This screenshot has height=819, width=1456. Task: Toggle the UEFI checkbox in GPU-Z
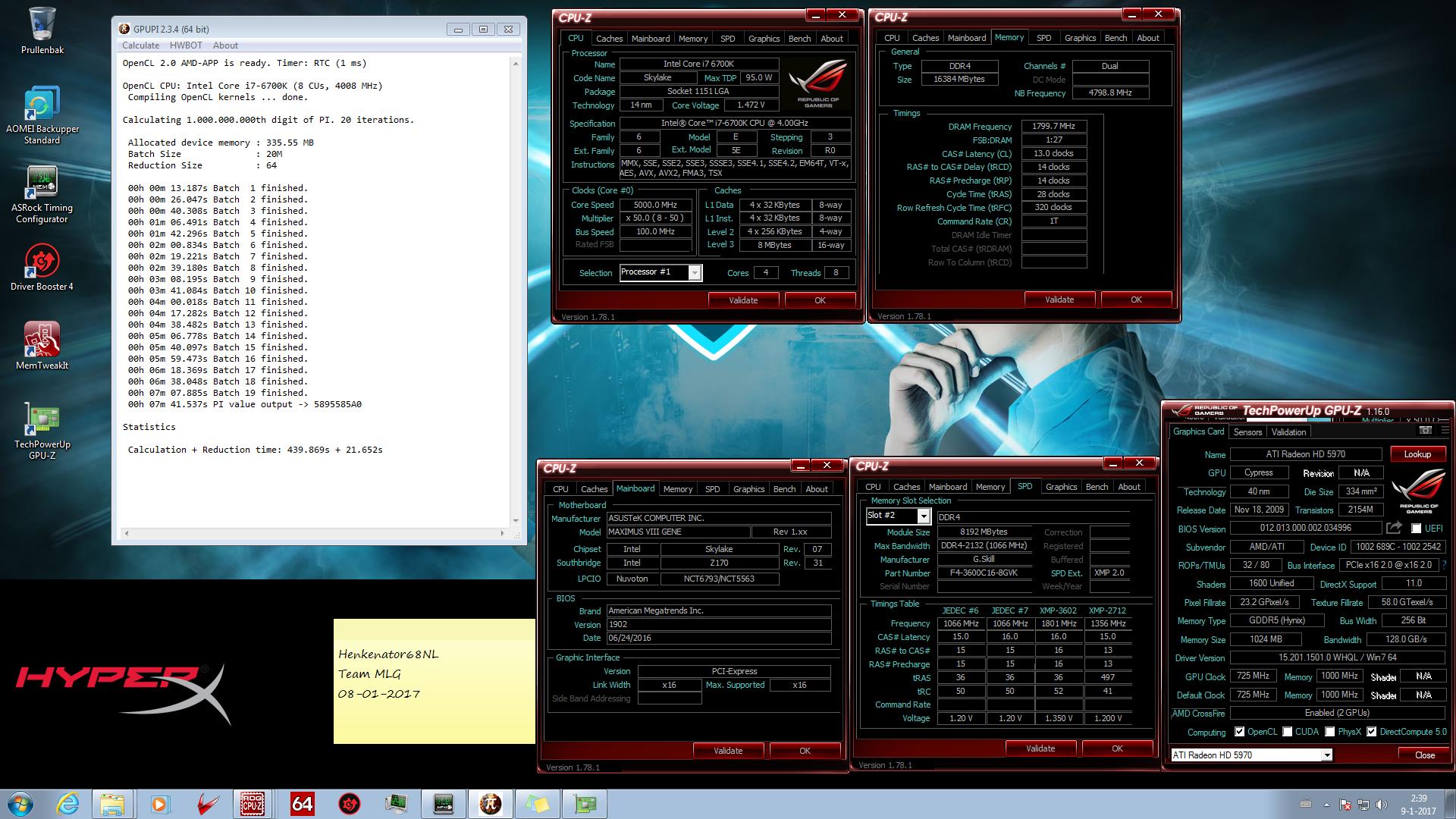click(x=1416, y=529)
